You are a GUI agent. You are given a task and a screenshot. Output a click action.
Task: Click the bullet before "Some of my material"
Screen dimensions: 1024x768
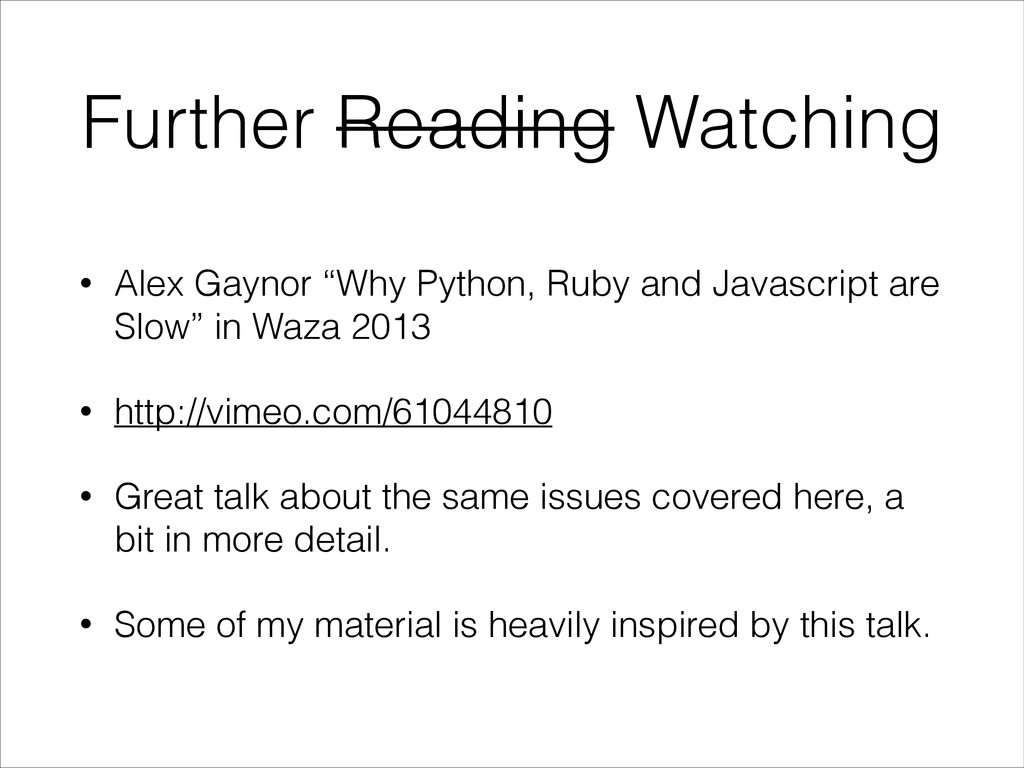pos(85,625)
